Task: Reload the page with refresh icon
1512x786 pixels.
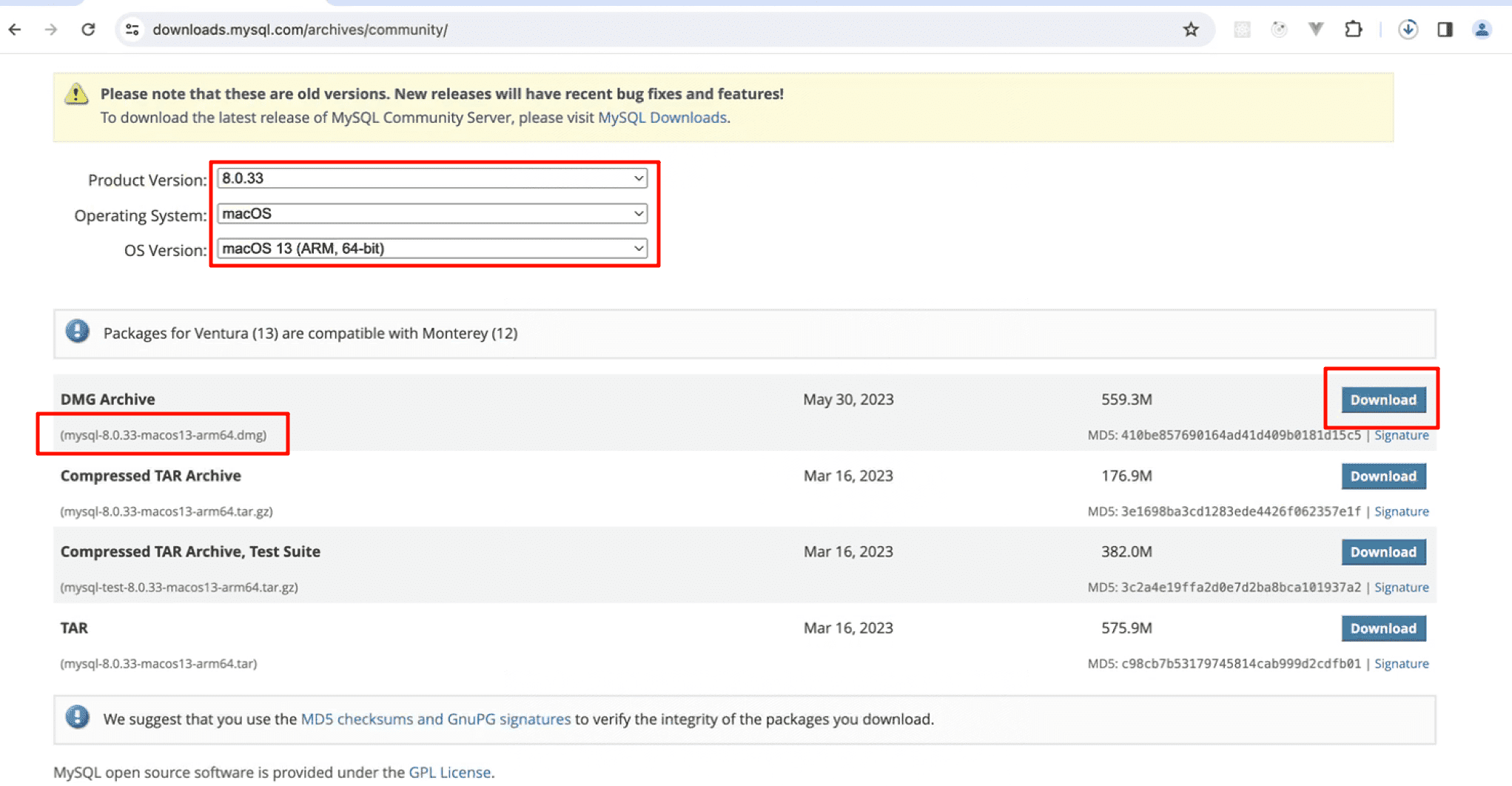Action: click(88, 30)
